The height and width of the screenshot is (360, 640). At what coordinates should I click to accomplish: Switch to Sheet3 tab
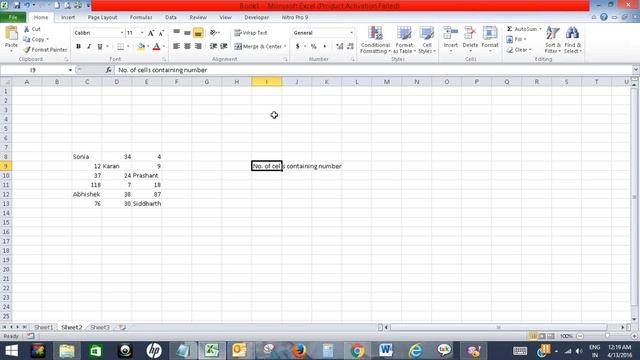[x=100, y=327]
